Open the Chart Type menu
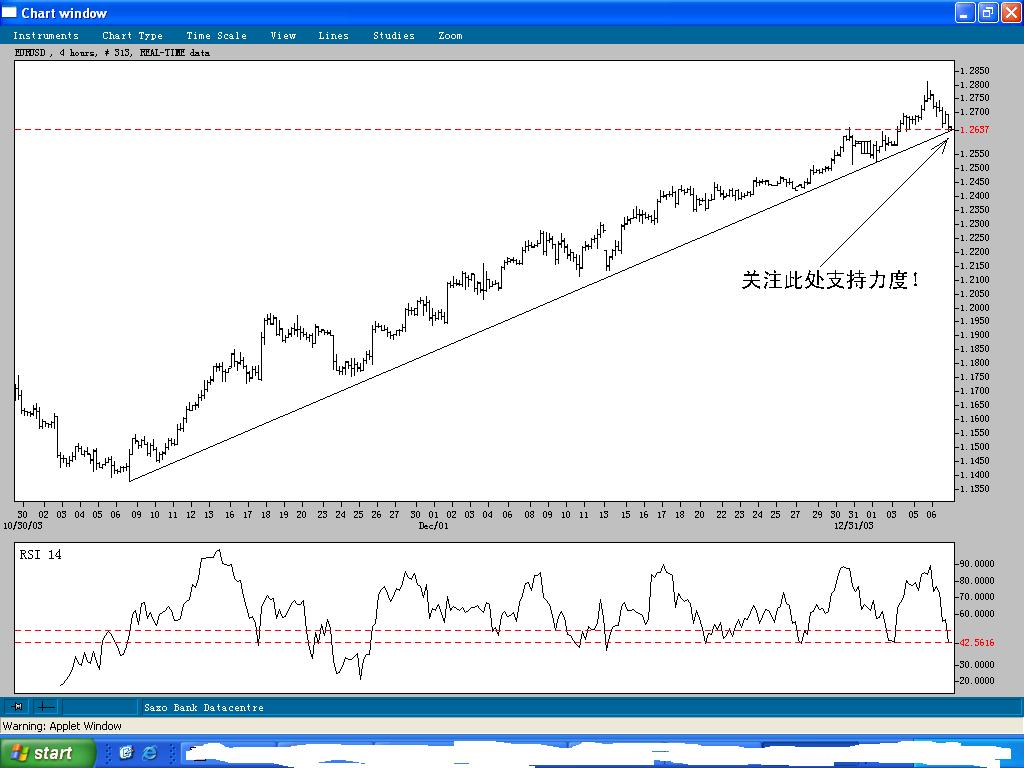The height and width of the screenshot is (768, 1024). click(133, 36)
